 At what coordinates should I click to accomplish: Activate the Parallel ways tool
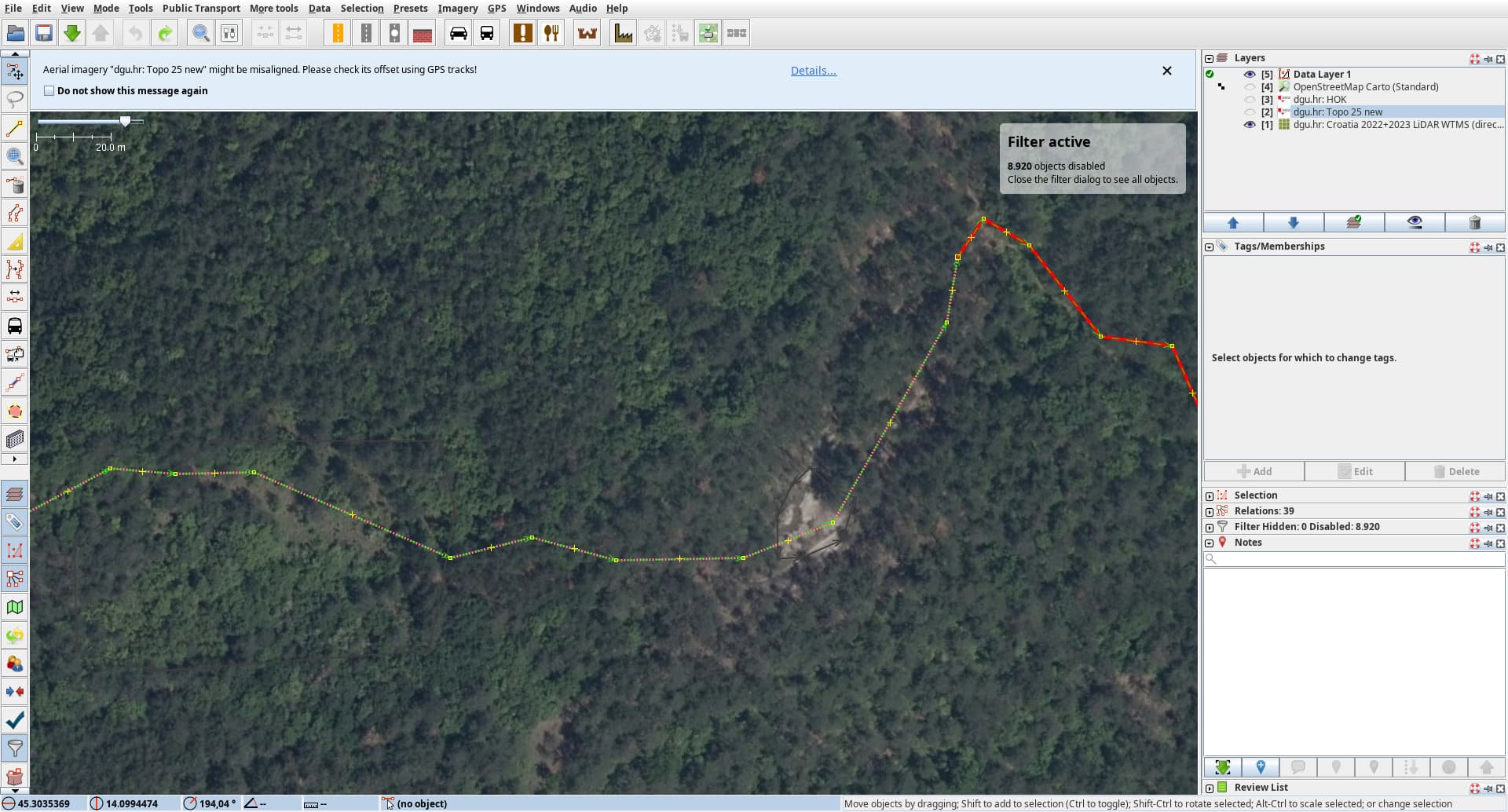tap(14, 213)
